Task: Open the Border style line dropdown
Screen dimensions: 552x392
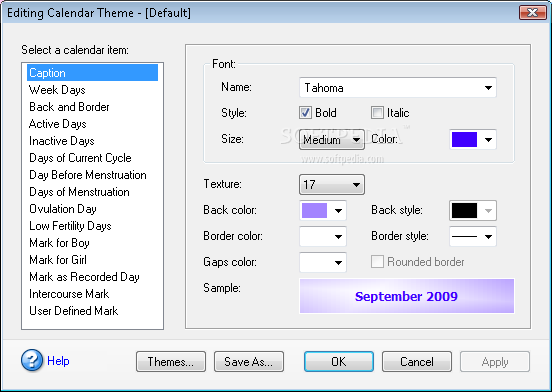Action: 473,236
